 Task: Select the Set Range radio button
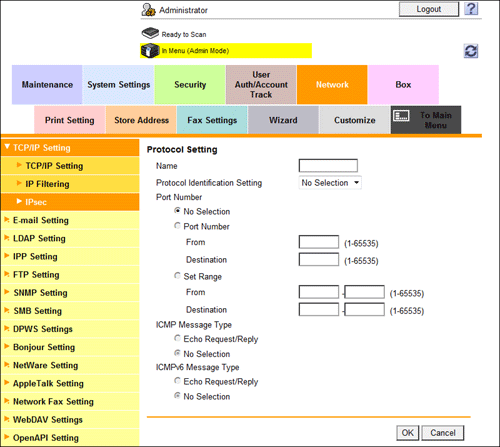pos(177,276)
